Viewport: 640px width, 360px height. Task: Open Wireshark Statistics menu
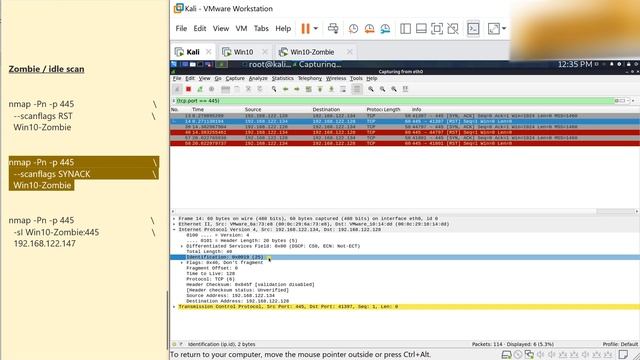tap(282, 78)
